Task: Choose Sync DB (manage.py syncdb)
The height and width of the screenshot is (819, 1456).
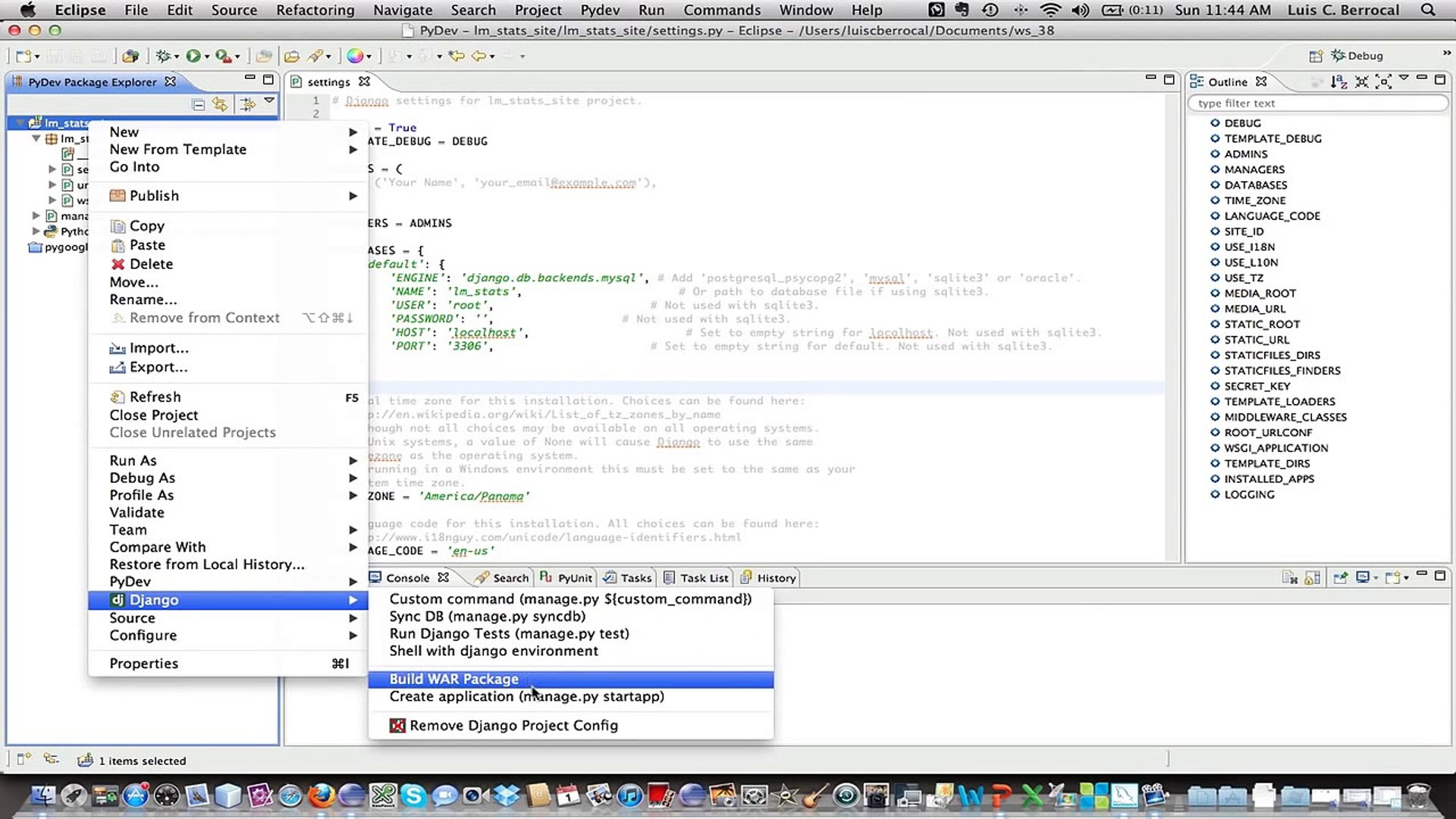Action: [487, 617]
